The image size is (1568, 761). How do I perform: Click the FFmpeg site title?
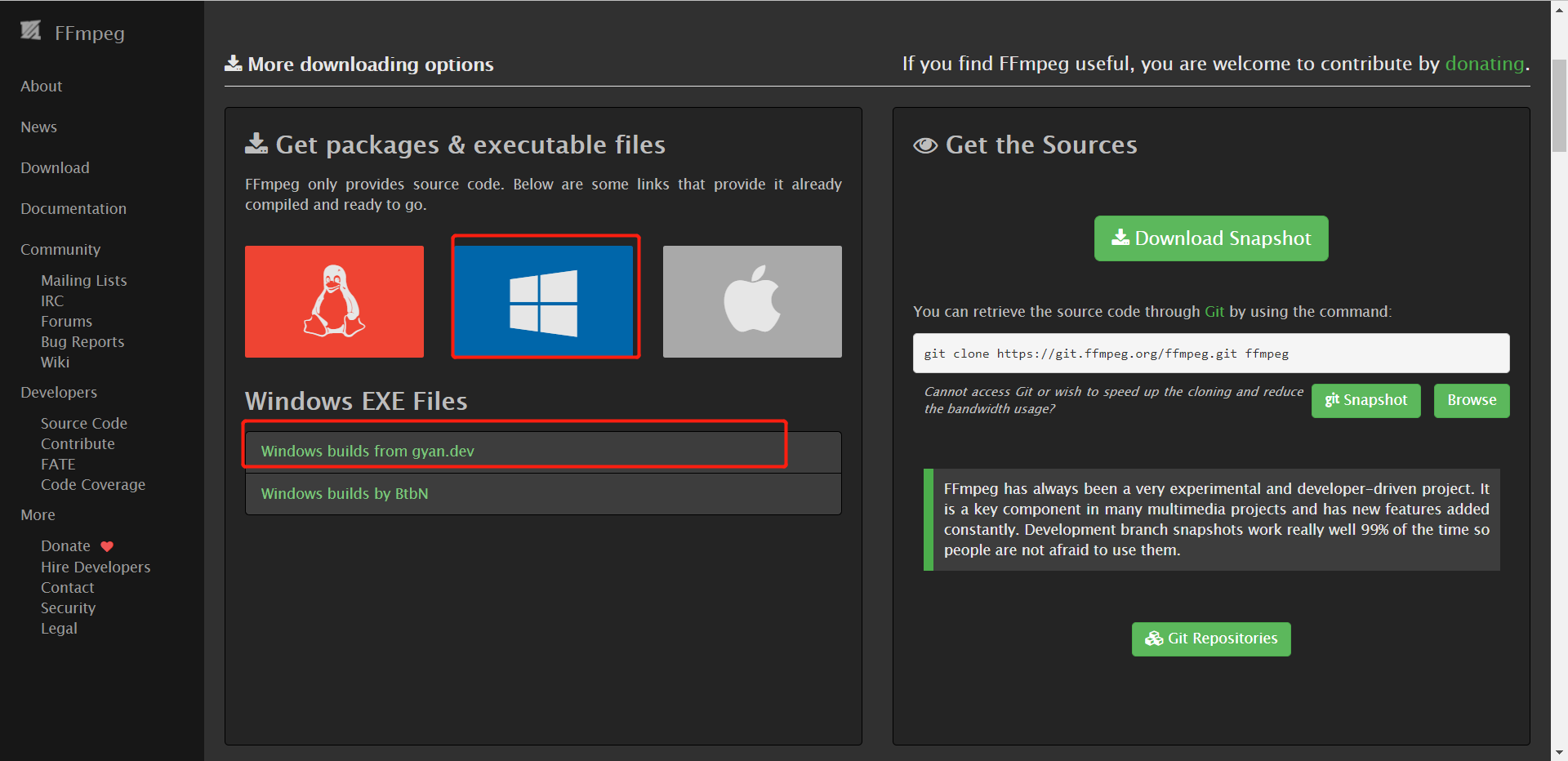[x=90, y=33]
